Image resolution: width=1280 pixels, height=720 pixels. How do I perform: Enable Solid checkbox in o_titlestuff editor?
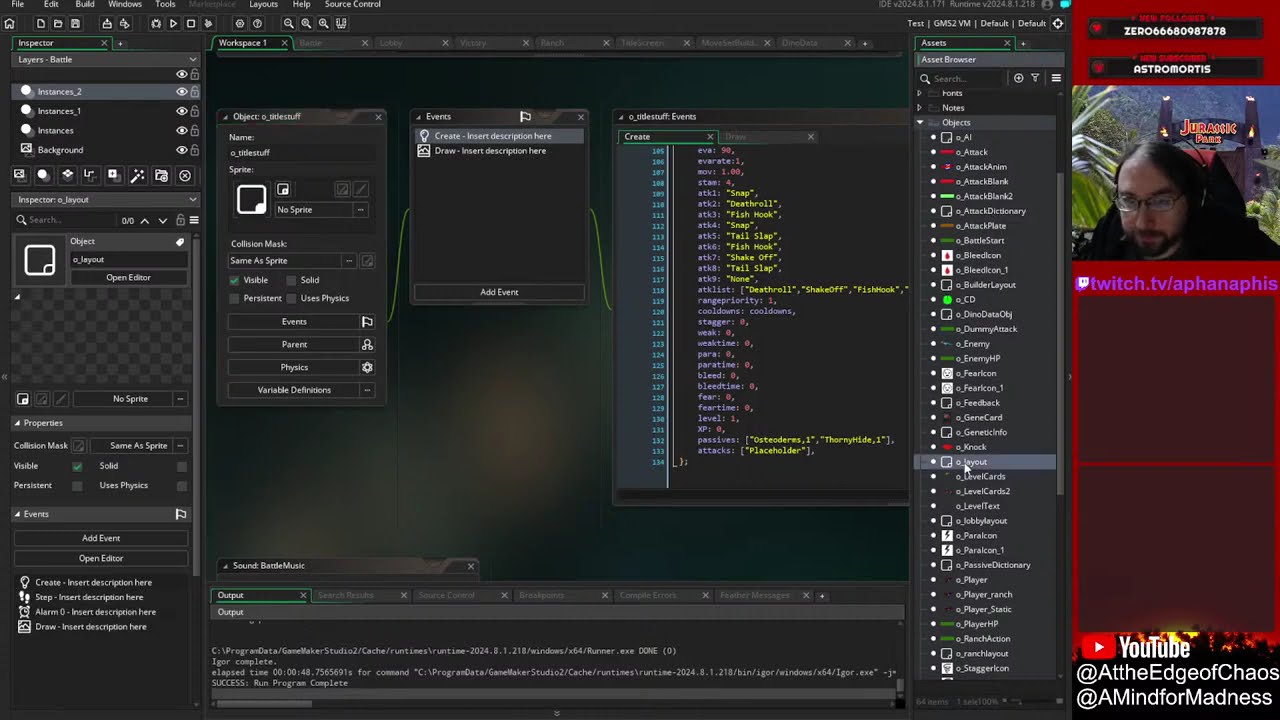(x=291, y=280)
